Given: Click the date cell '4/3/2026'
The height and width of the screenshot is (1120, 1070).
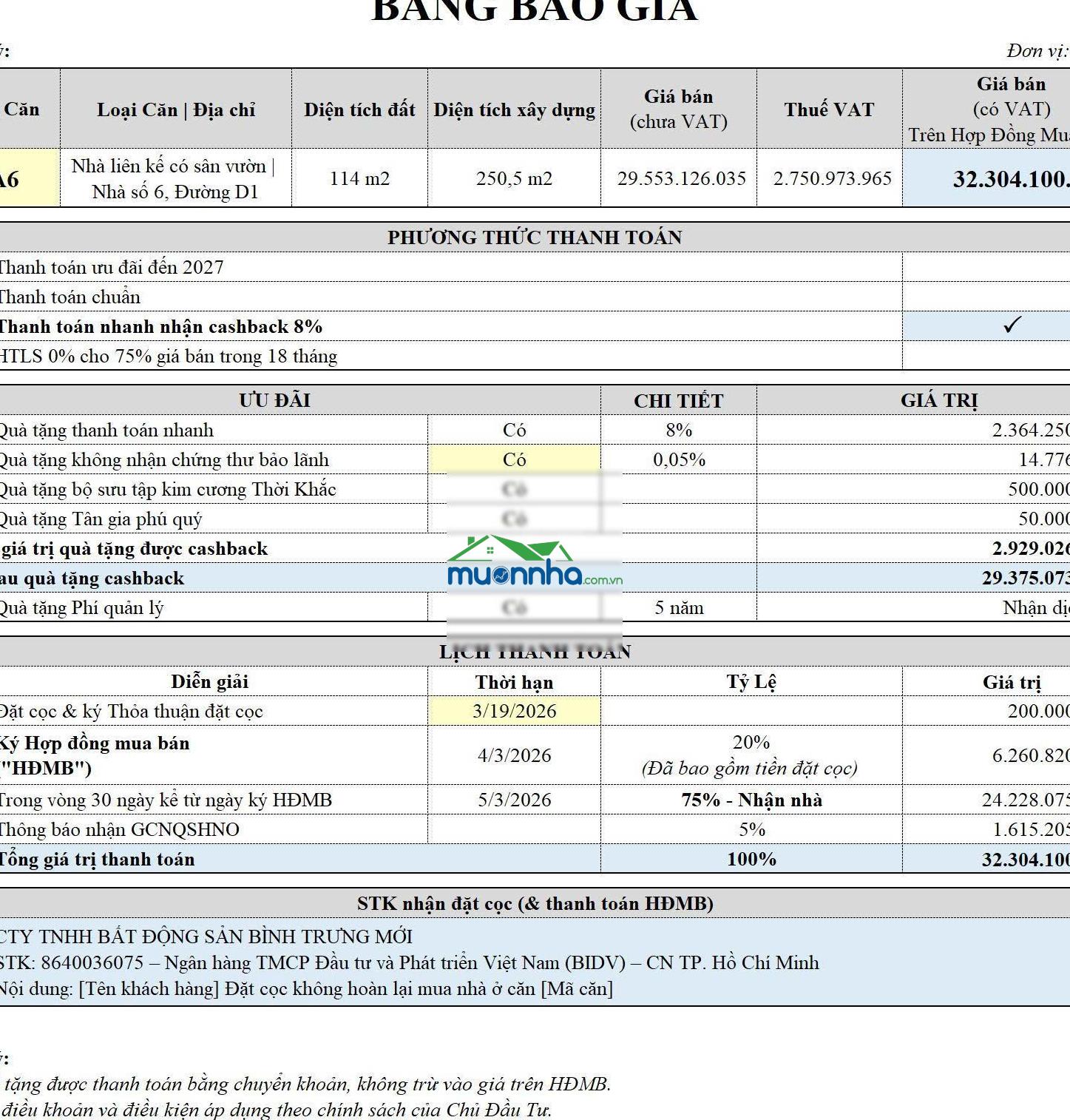Looking at the screenshot, I should pyautogui.click(x=514, y=755).
